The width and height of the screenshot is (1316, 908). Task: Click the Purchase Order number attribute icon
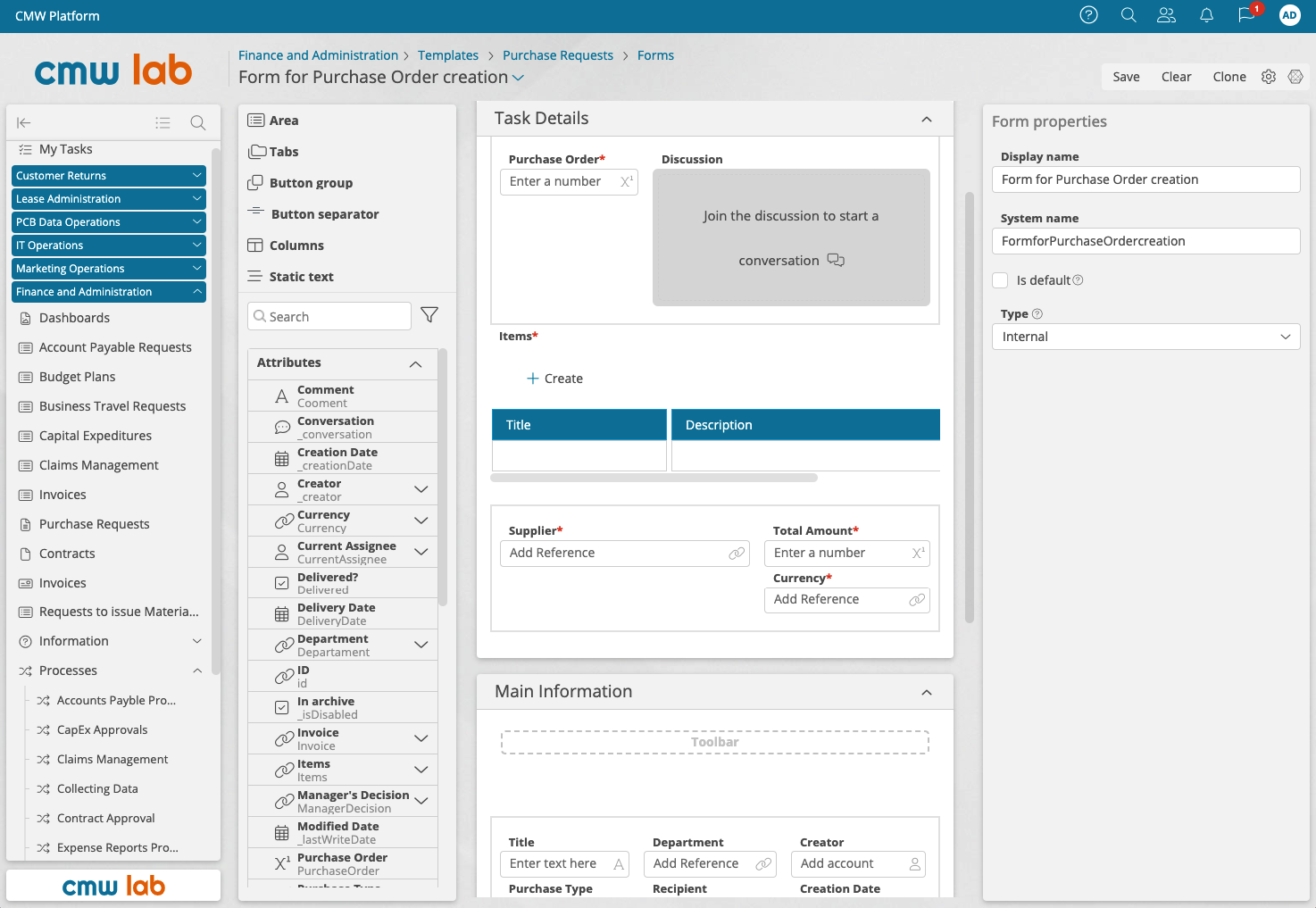pyautogui.click(x=282, y=864)
